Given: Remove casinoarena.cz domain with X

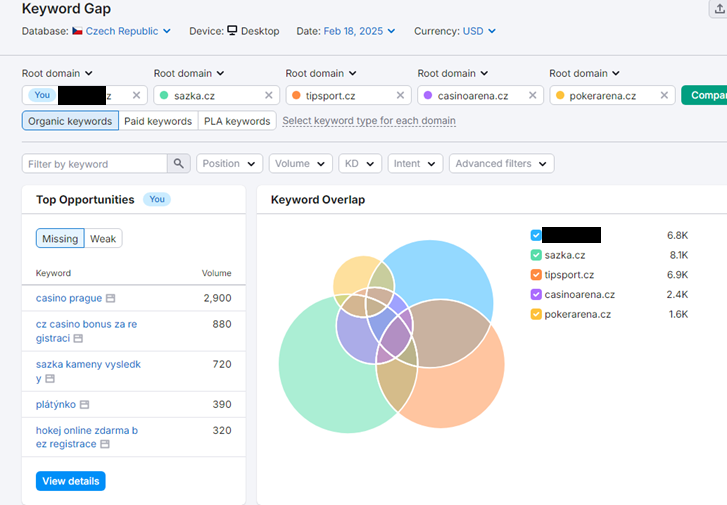Looking at the screenshot, I should click(x=532, y=95).
